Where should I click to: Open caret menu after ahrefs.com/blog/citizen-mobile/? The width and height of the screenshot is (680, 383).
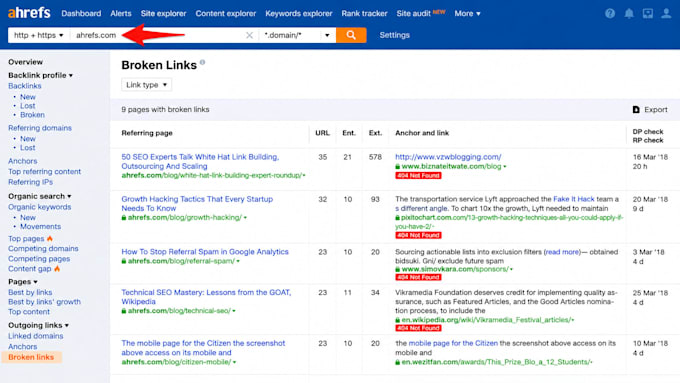[234, 362]
